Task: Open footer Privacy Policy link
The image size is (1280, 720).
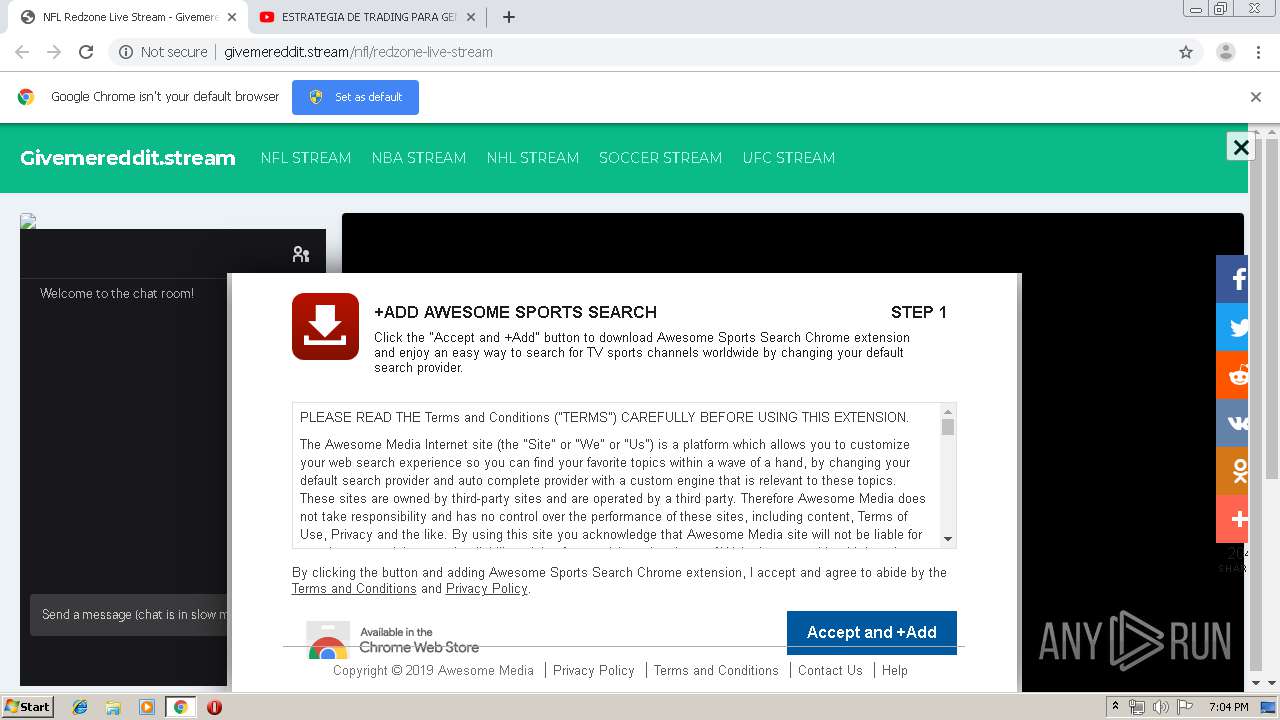Action: tap(594, 671)
